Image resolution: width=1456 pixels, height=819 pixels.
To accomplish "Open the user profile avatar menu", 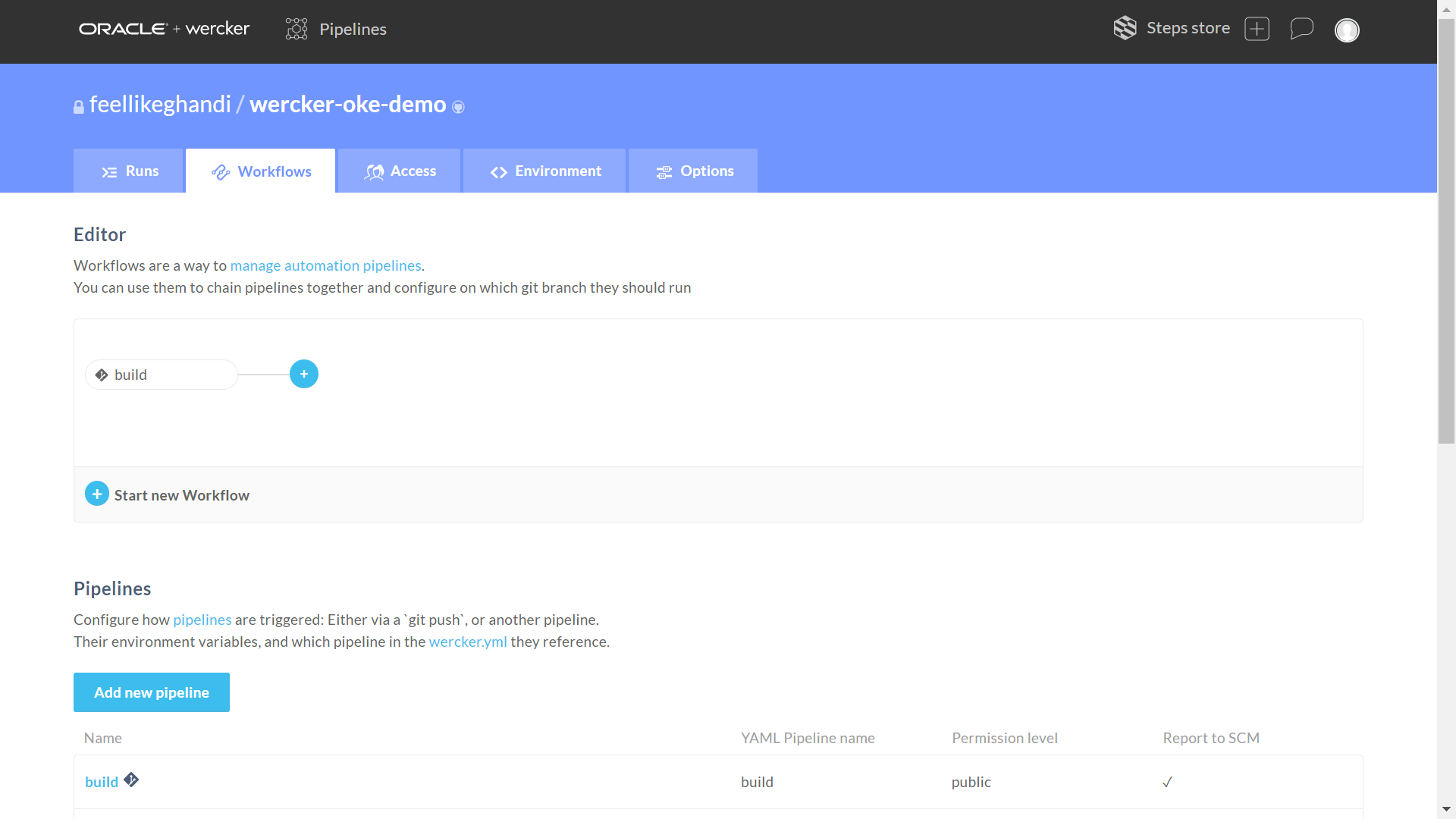I will (x=1347, y=30).
